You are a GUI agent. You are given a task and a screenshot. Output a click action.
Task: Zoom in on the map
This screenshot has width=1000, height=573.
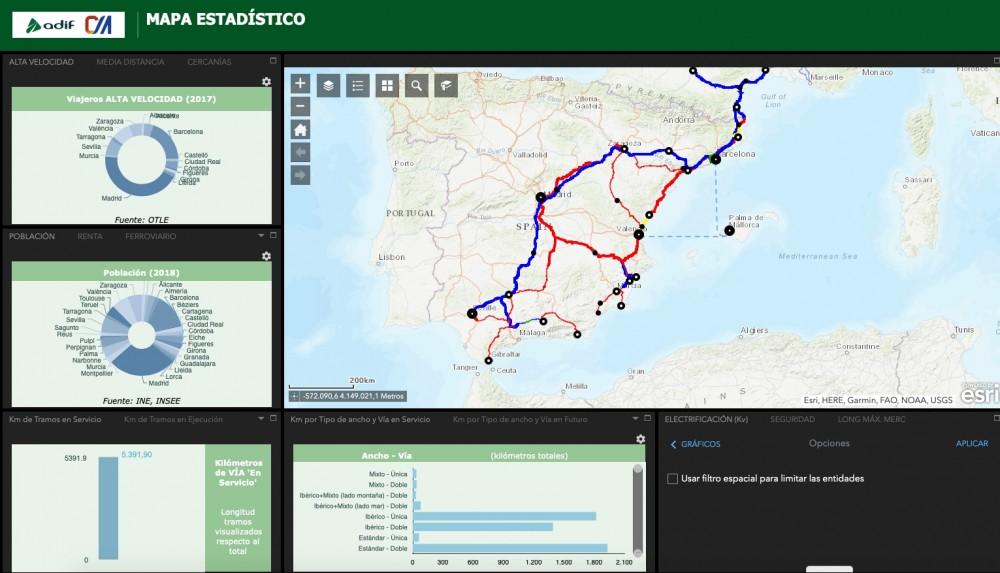tap(300, 84)
